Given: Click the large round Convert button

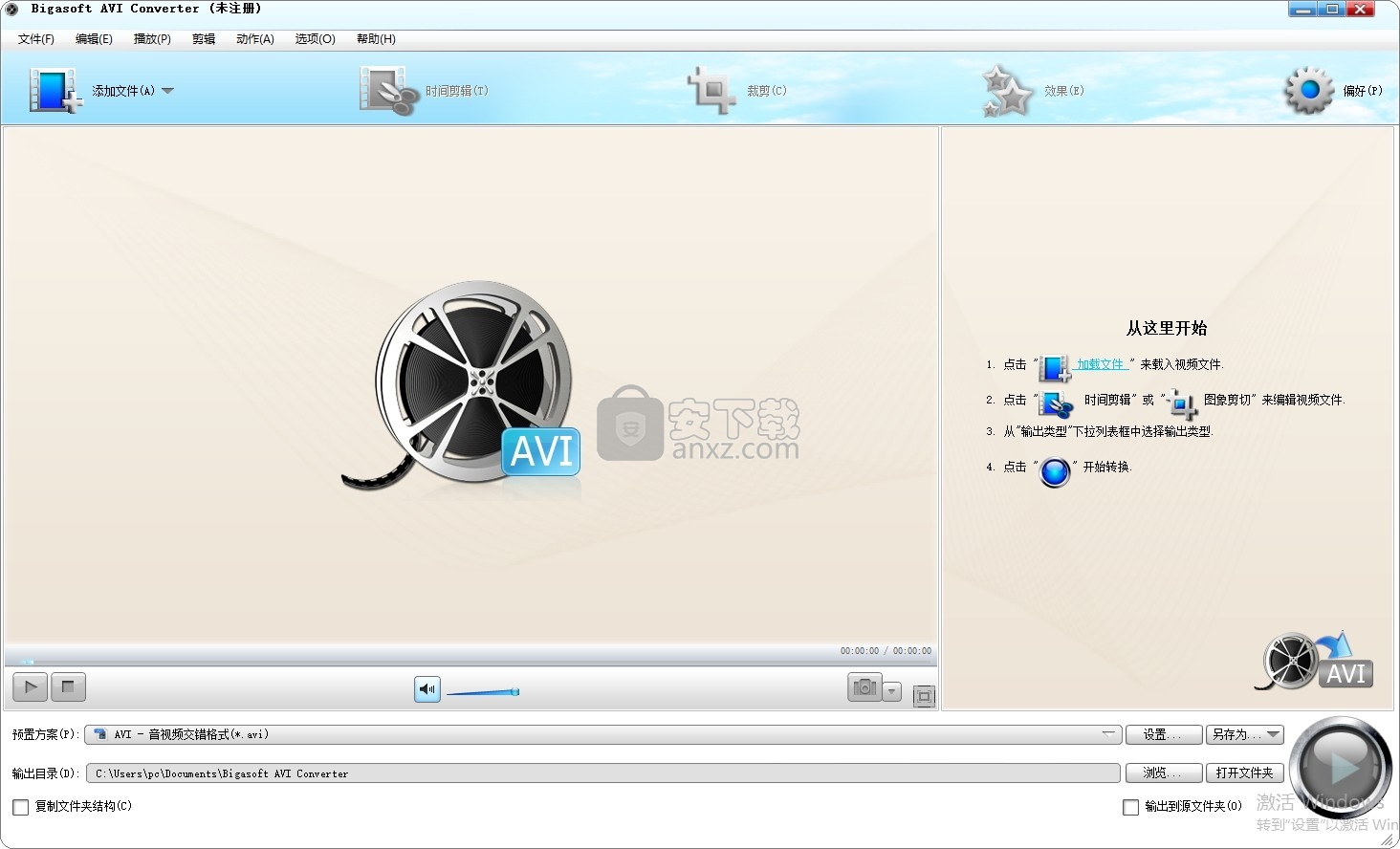Looking at the screenshot, I should click(1340, 767).
